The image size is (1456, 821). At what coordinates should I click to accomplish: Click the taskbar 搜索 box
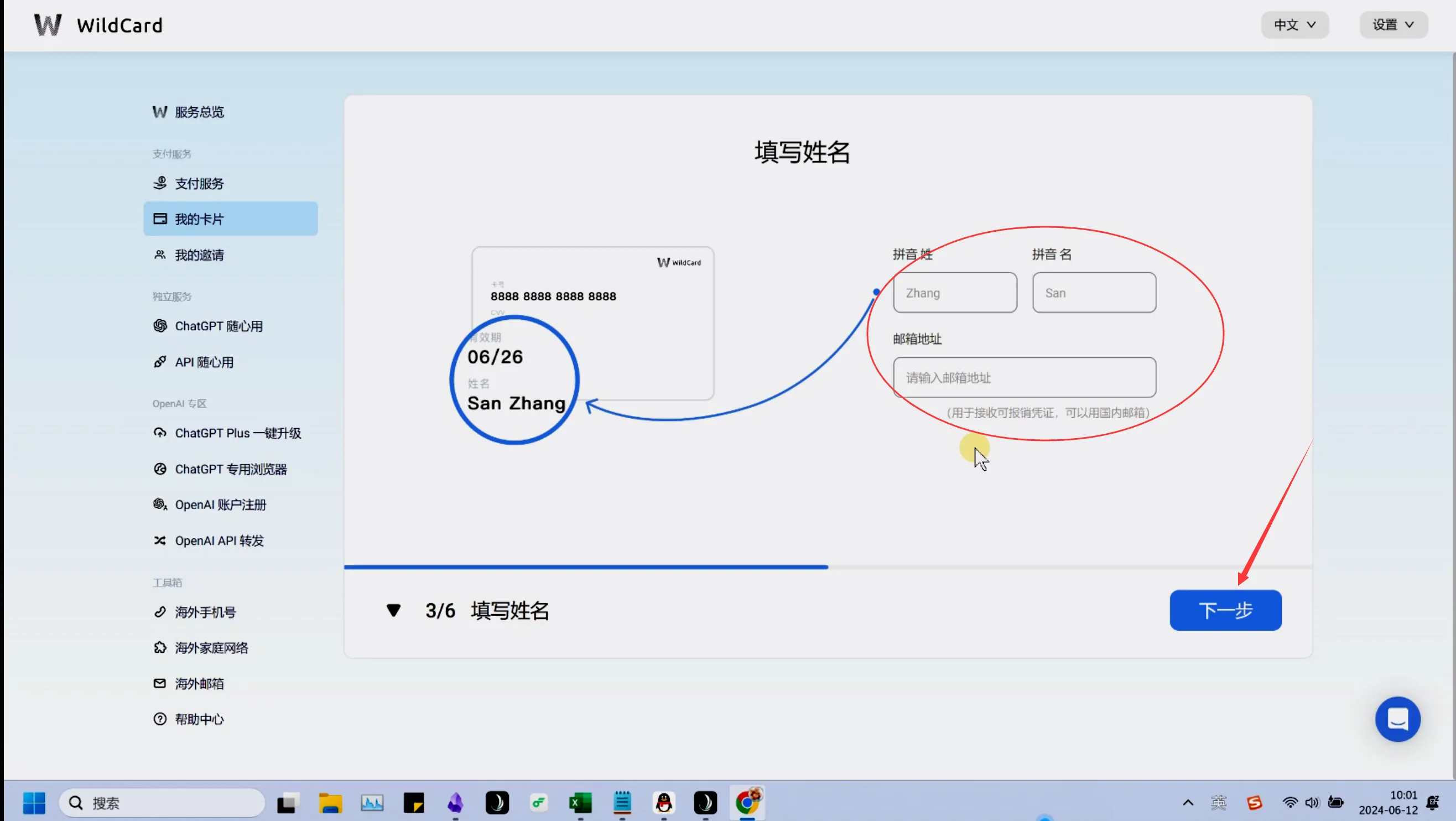(162, 803)
